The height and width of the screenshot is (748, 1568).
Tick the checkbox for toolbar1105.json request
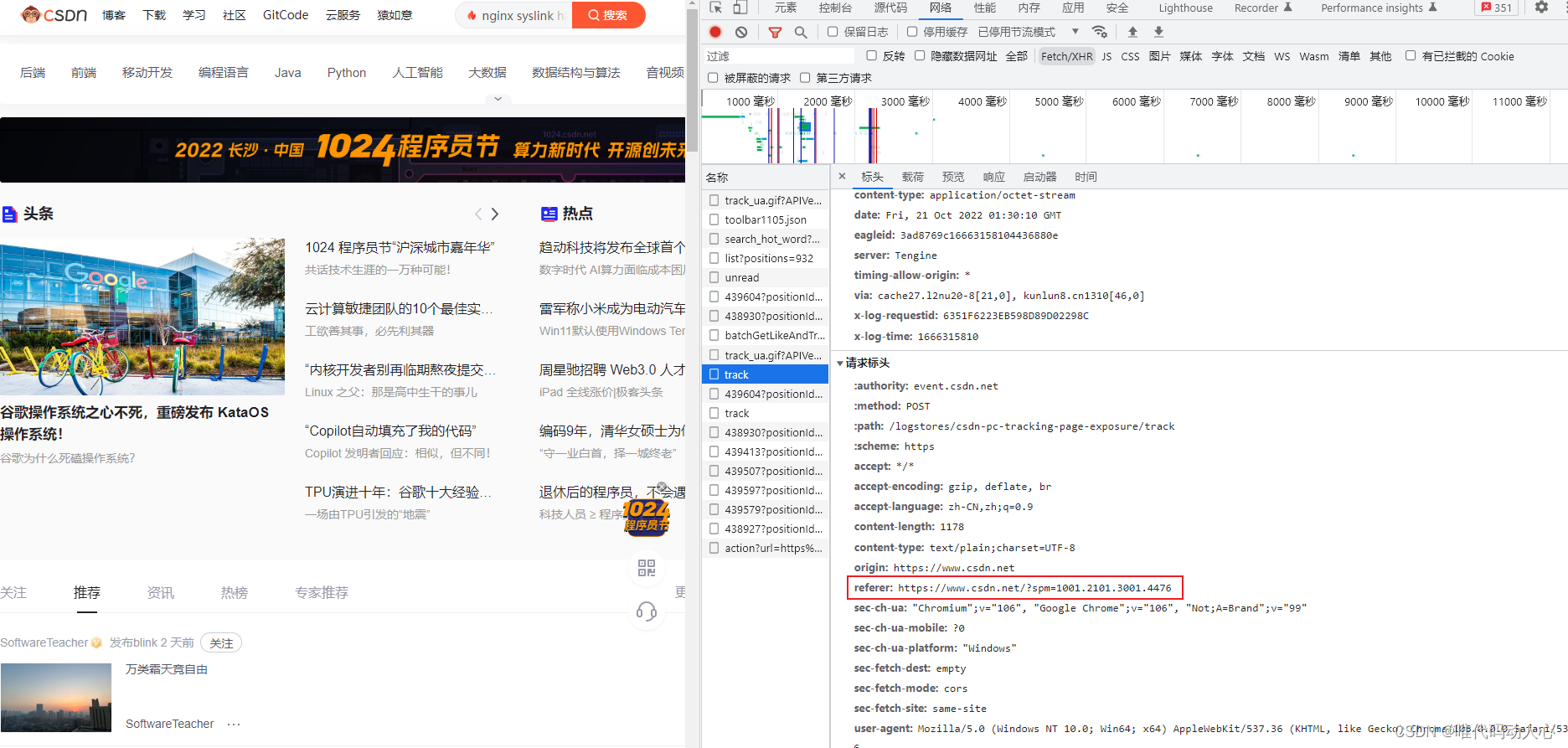tap(714, 219)
